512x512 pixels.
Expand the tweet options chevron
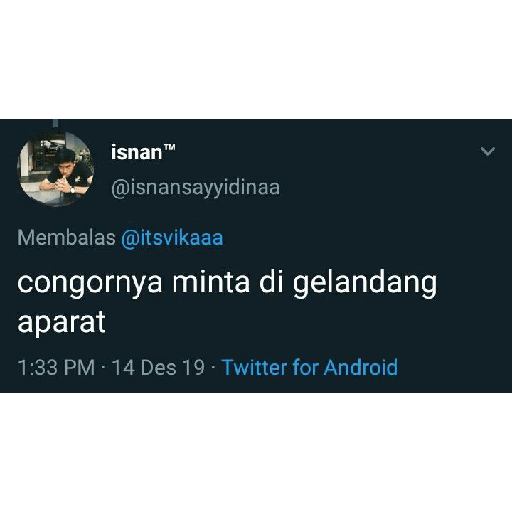[488, 152]
